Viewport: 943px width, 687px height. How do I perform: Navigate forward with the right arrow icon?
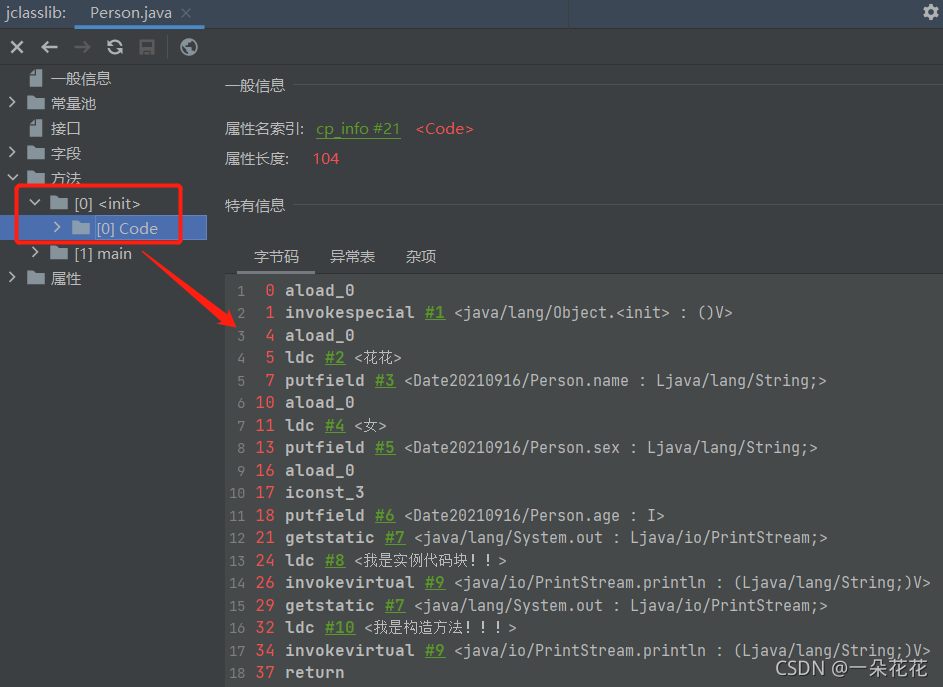(x=82, y=47)
